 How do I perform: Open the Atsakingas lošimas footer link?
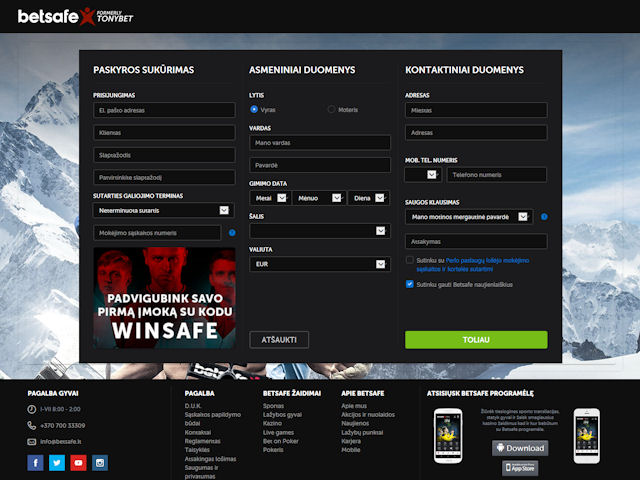210,459
